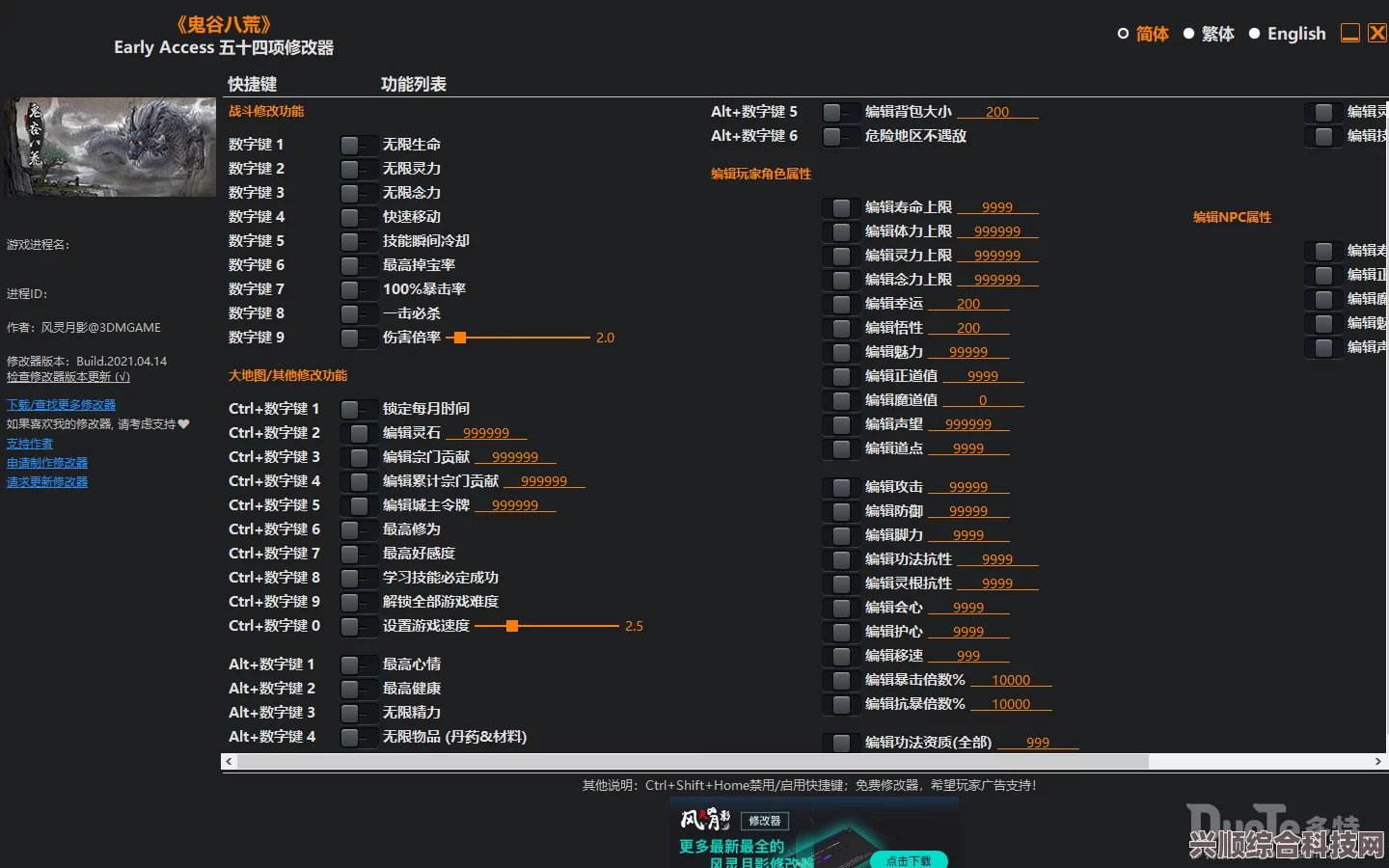Image resolution: width=1389 pixels, height=868 pixels.
Task: Enable 无限精力 toggle
Action: click(x=358, y=713)
